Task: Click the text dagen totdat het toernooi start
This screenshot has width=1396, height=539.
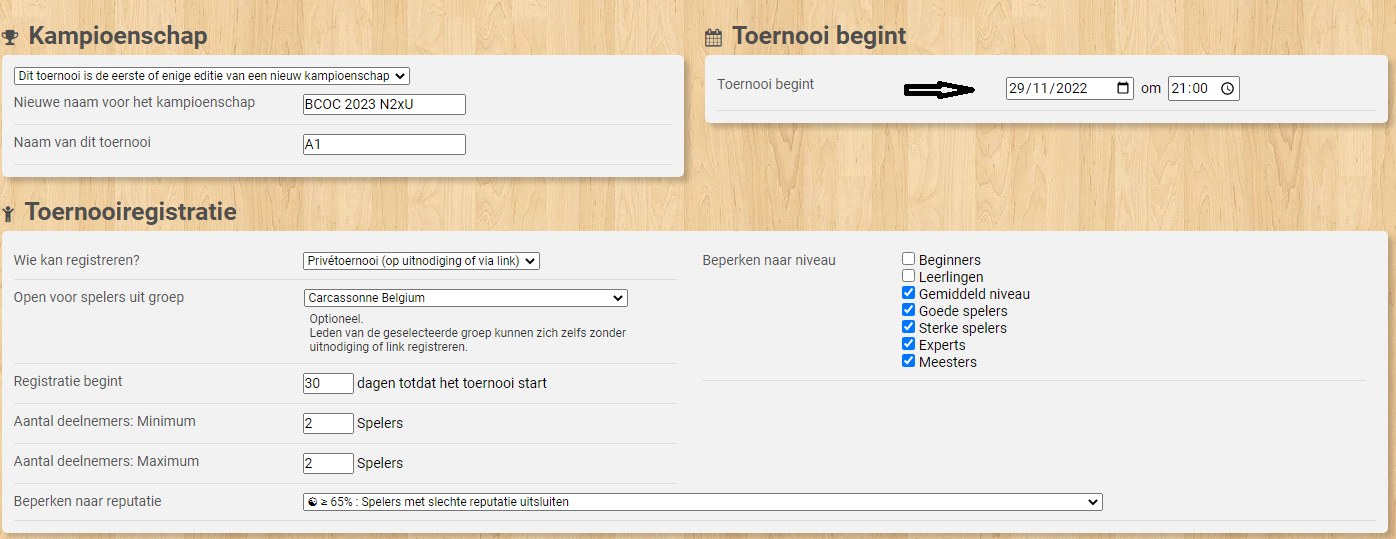Action: 452,383
